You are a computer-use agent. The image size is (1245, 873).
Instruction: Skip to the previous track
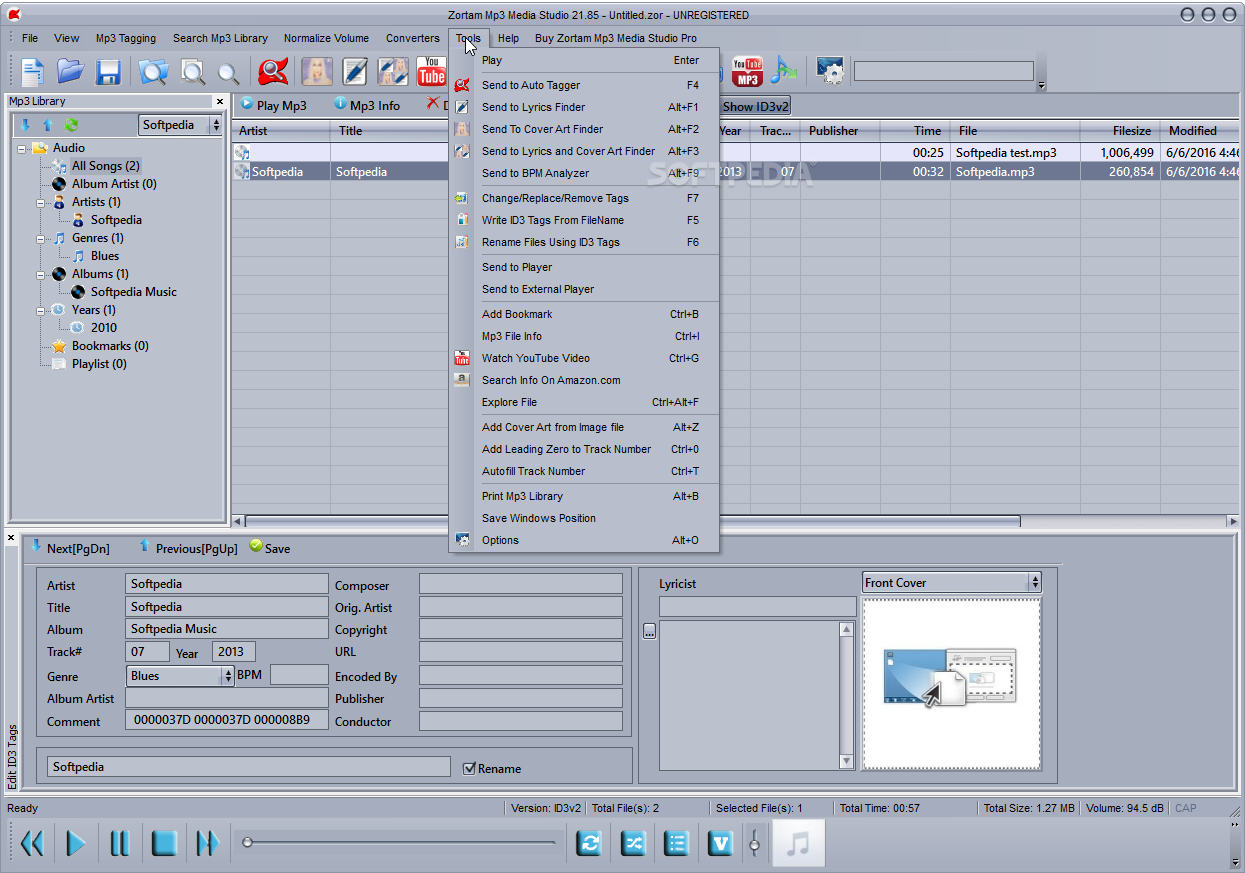click(32, 843)
